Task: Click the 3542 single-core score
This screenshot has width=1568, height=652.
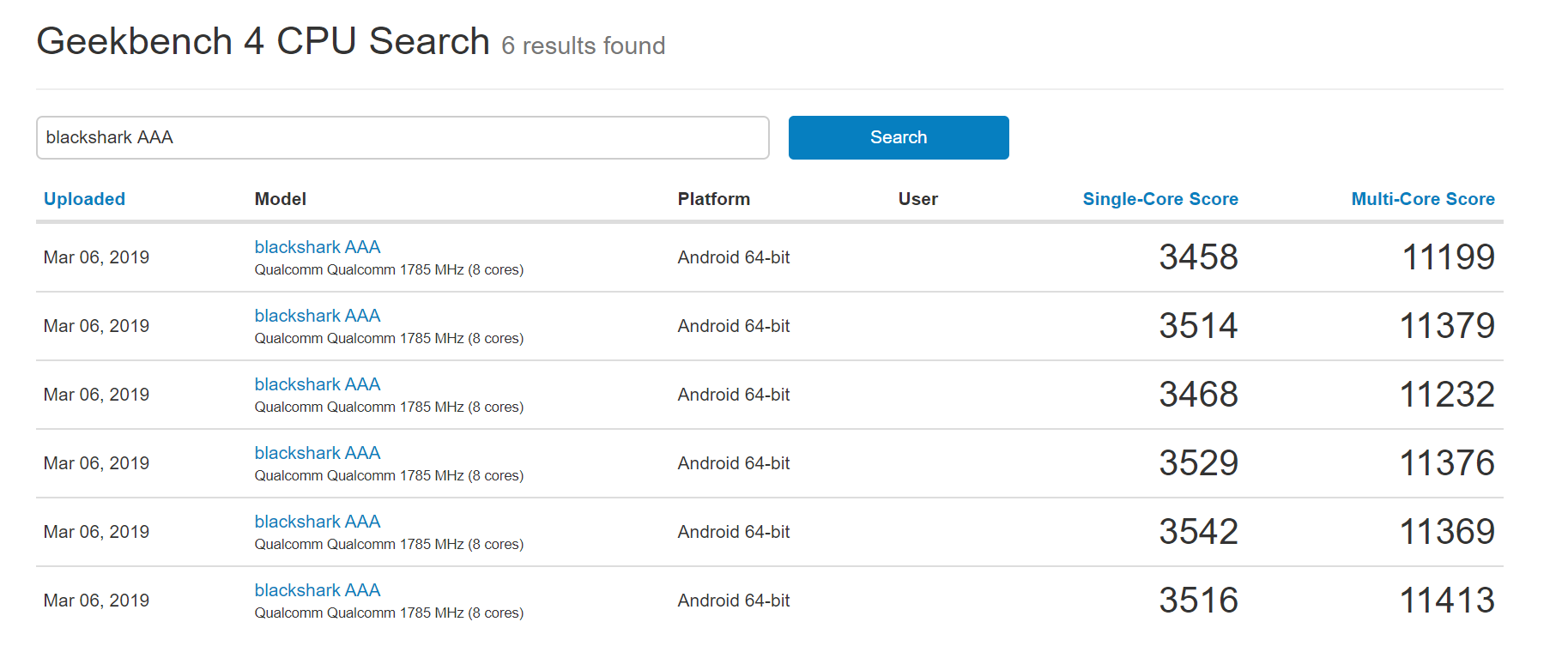Action: [1198, 532]
